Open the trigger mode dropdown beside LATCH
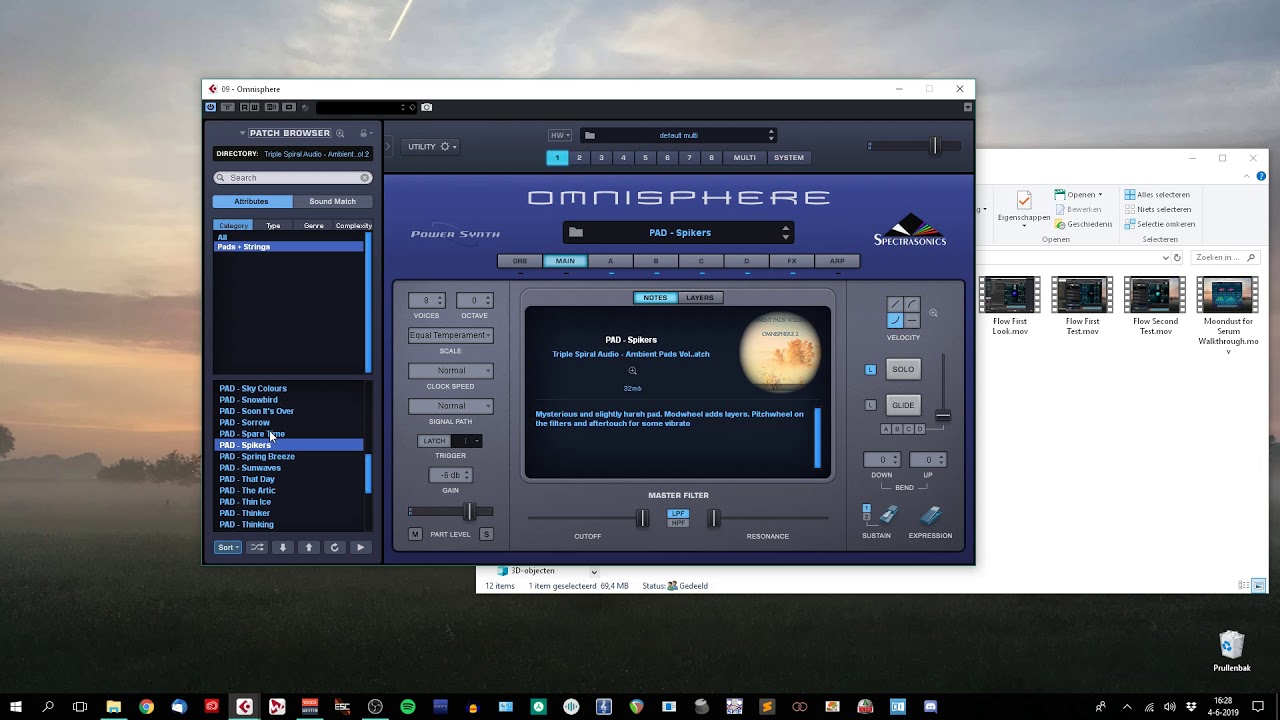The width and height of the screenshot is (1280, 720). (x=467, y=441)
